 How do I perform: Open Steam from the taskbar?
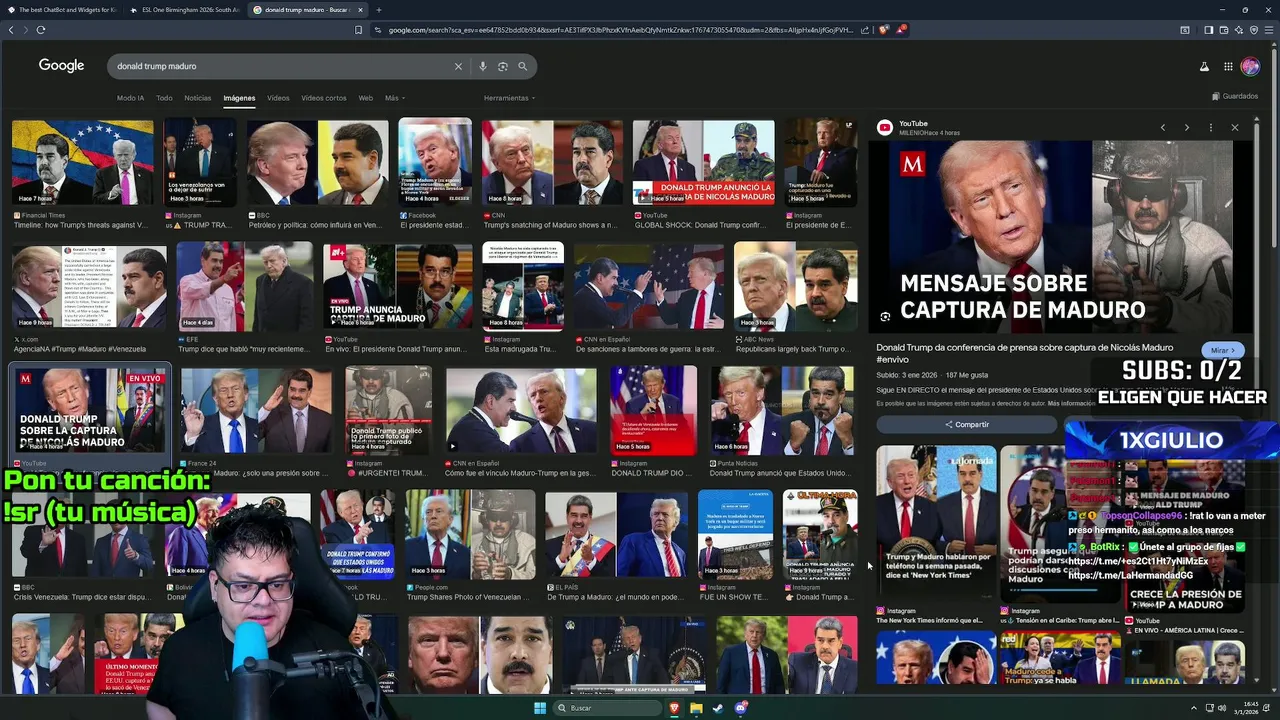(x=718, y=708)
